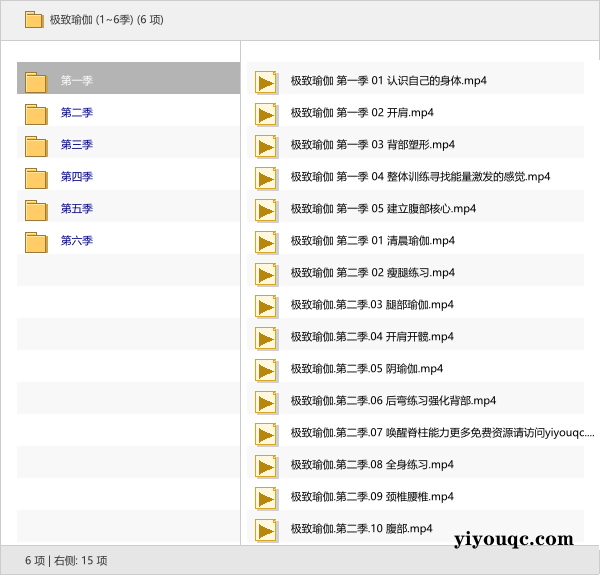The height and width of the screenshot is (575, 600).
Task: Click video icon for 01 认识自己的身体.mp4
Action: pyautogui.click(x=266, y=82)
